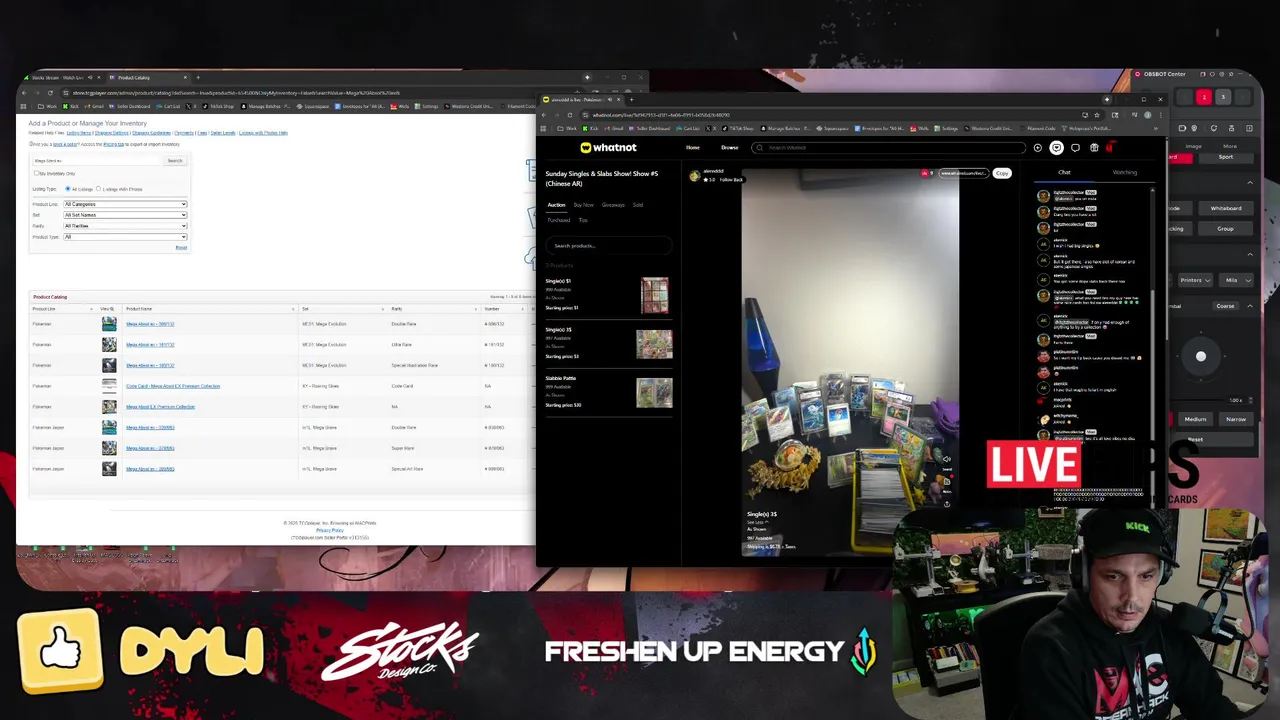Open the Purchased tab on Whatnot
1280x720 pixels.
(x=558, y=220)
